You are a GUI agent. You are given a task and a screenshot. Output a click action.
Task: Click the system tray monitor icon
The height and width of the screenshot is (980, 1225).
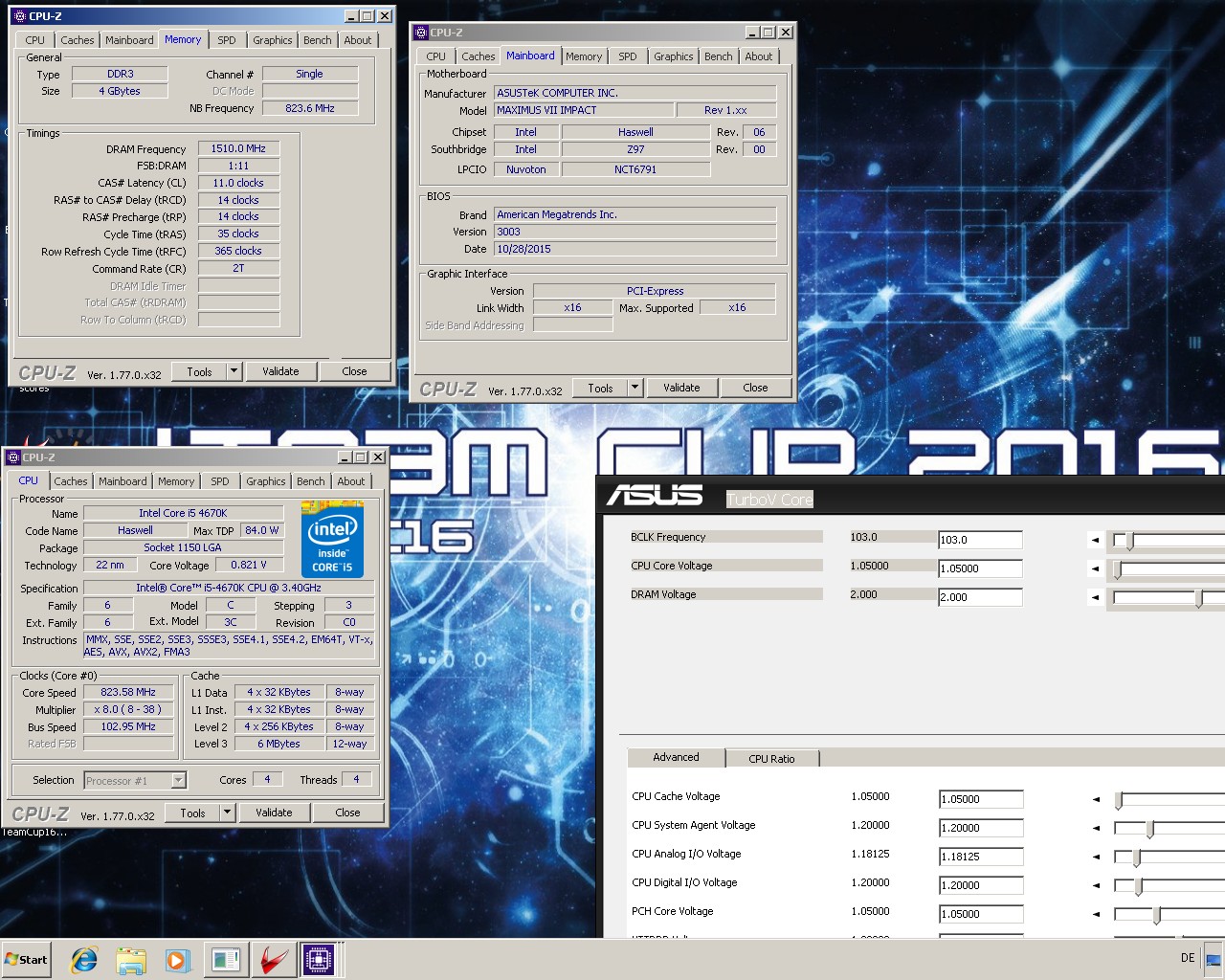pyautogui.click(x=1213, y=959)
